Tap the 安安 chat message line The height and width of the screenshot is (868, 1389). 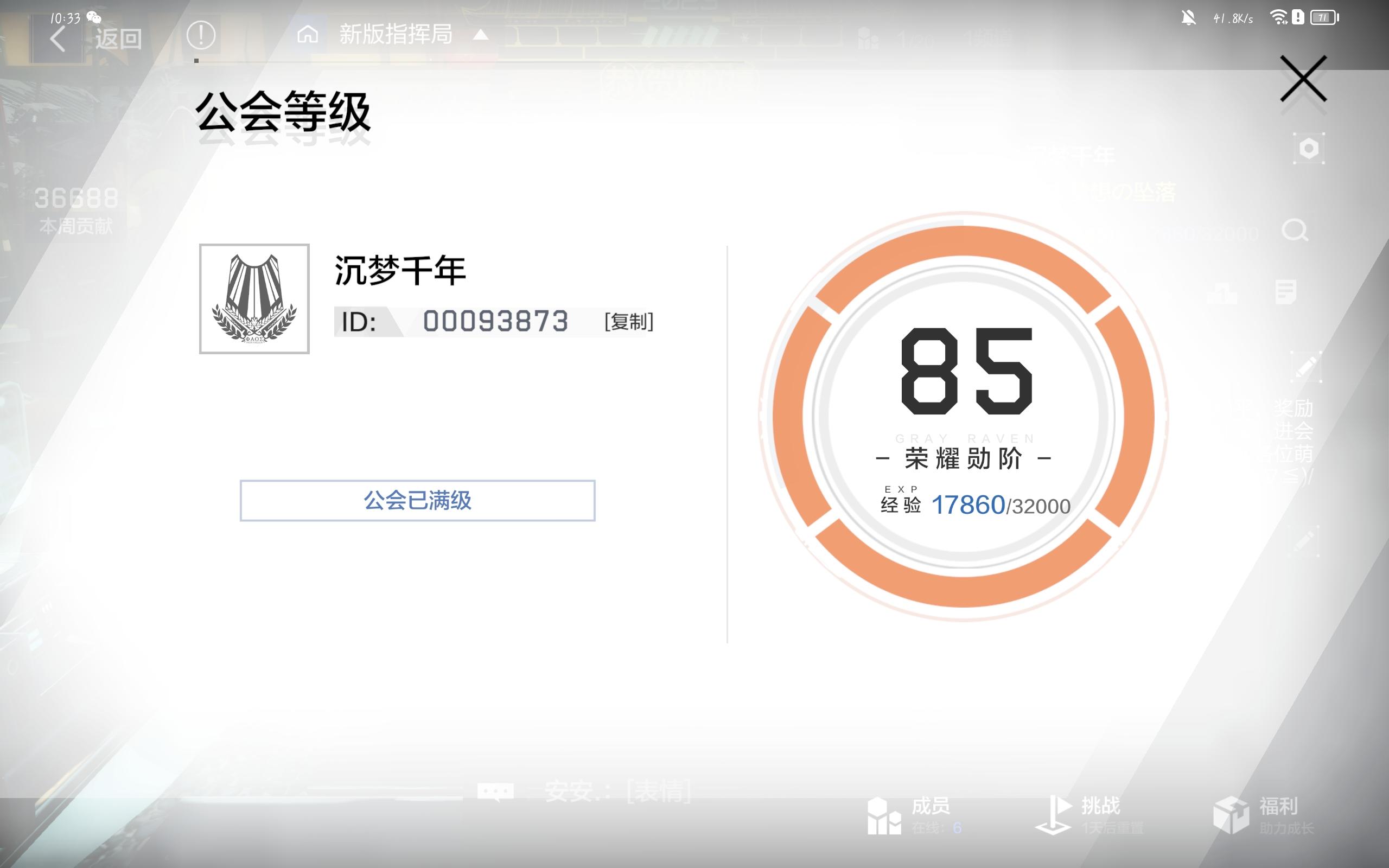point(617,792)
